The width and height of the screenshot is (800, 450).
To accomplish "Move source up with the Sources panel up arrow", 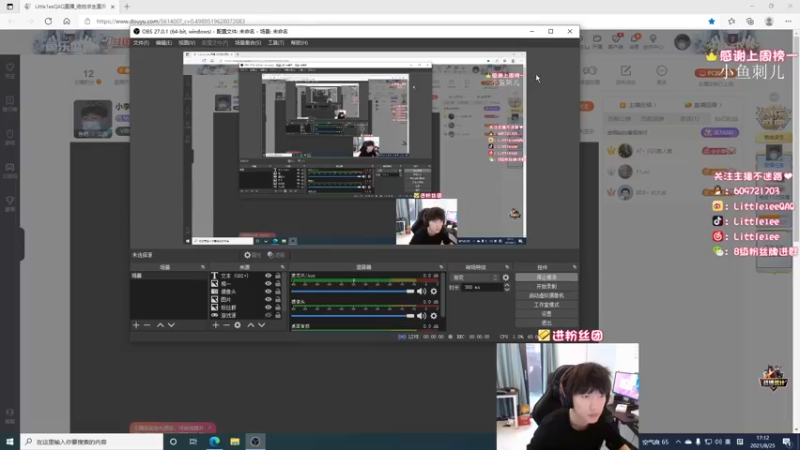I will pyautogui.click(x=251, y=325).
